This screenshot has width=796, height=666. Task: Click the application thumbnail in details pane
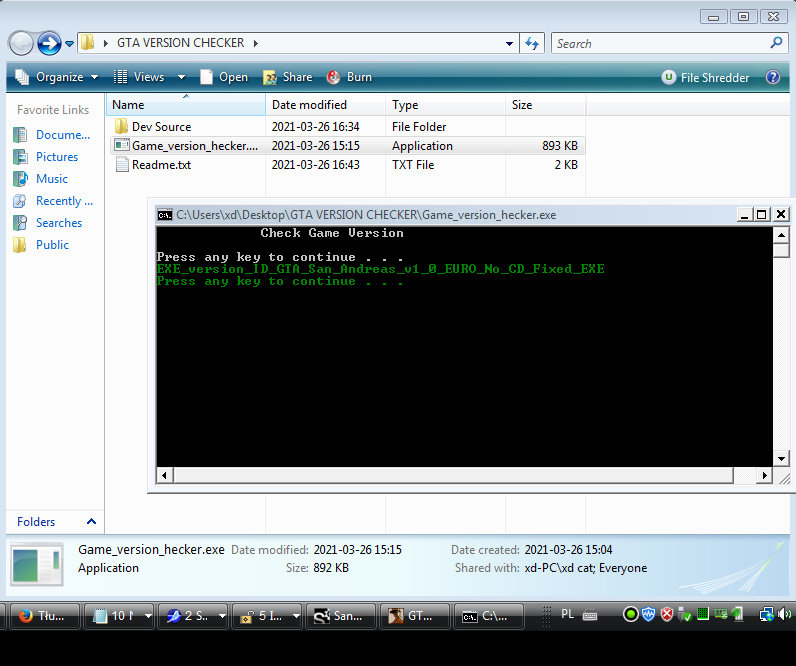point(37,564)
